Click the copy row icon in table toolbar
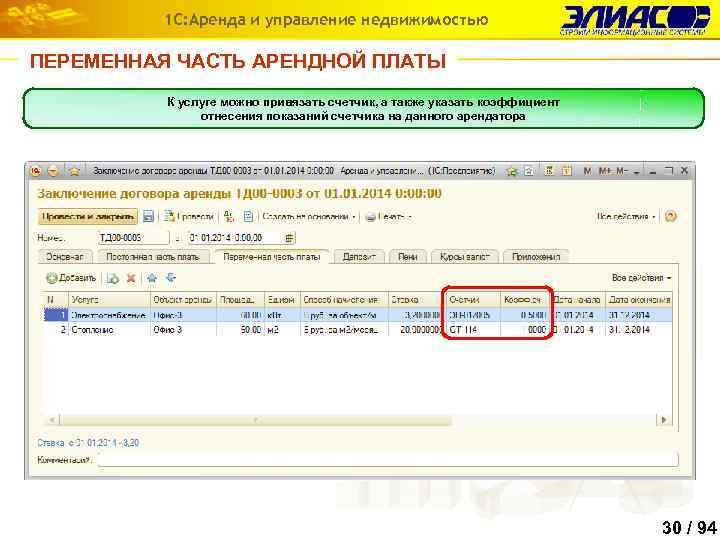Screen dimensions: 720x540 112,278
